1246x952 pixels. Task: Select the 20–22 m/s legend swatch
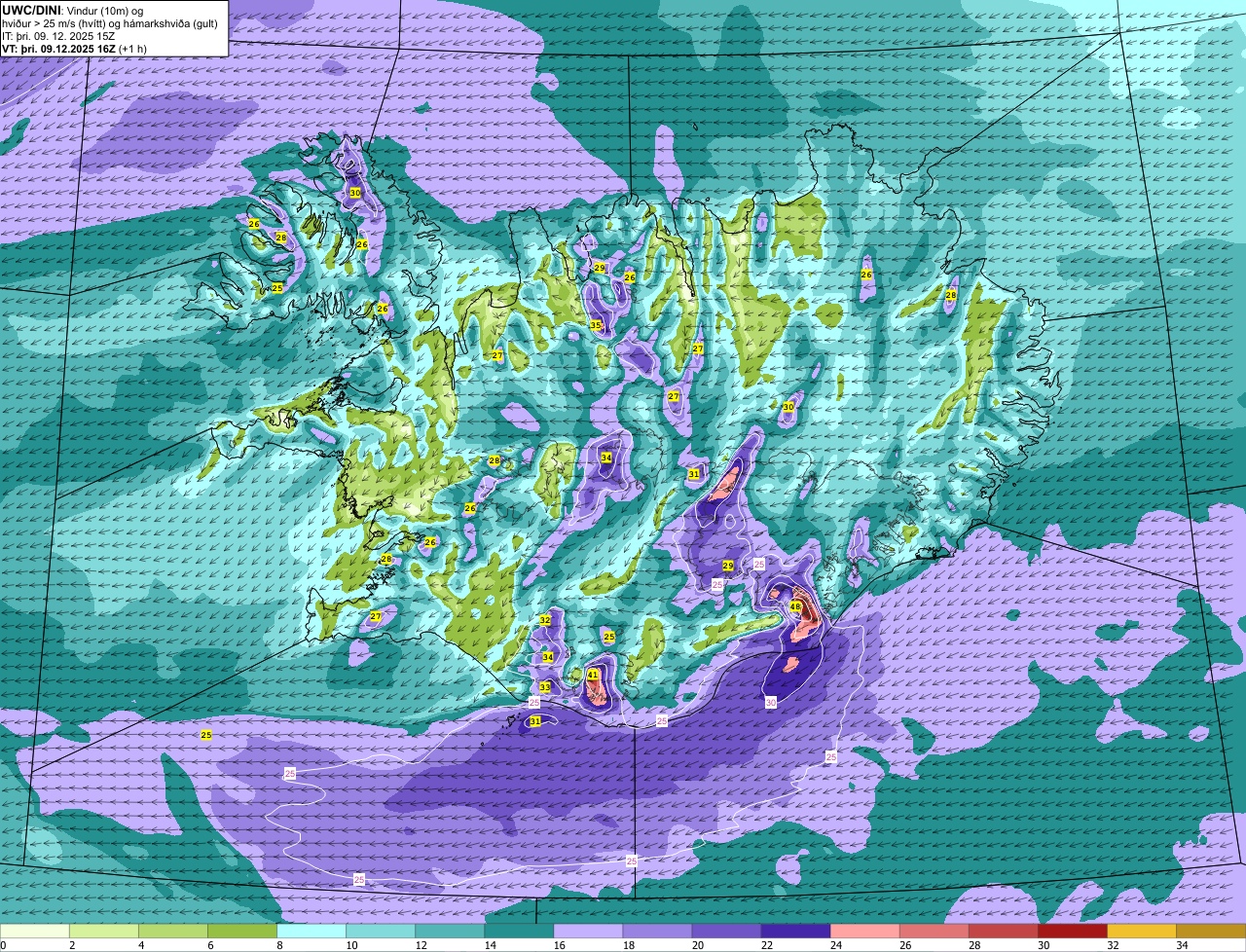[726, 932]
